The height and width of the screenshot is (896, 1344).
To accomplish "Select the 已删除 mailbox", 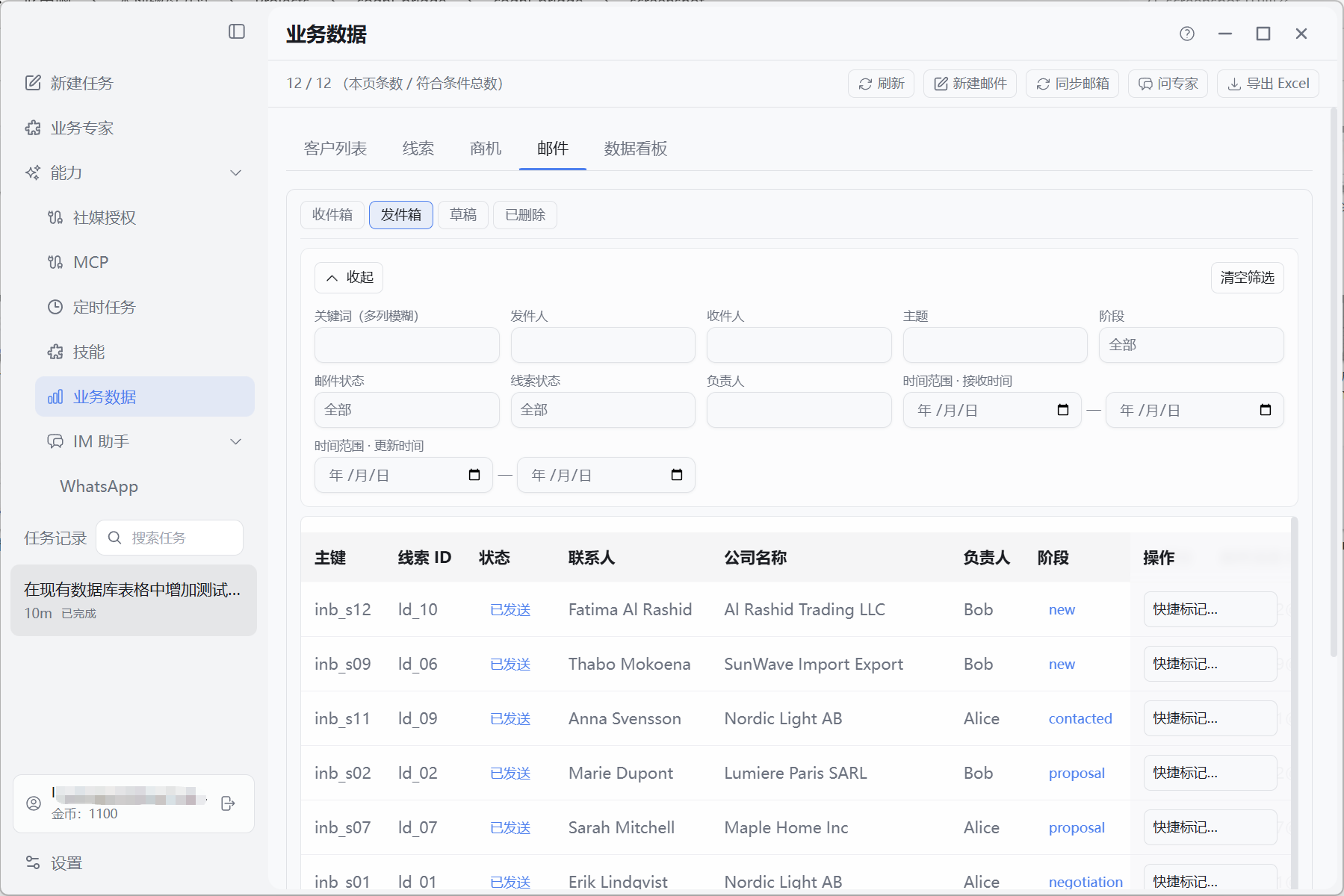I will tap(525, 215).
